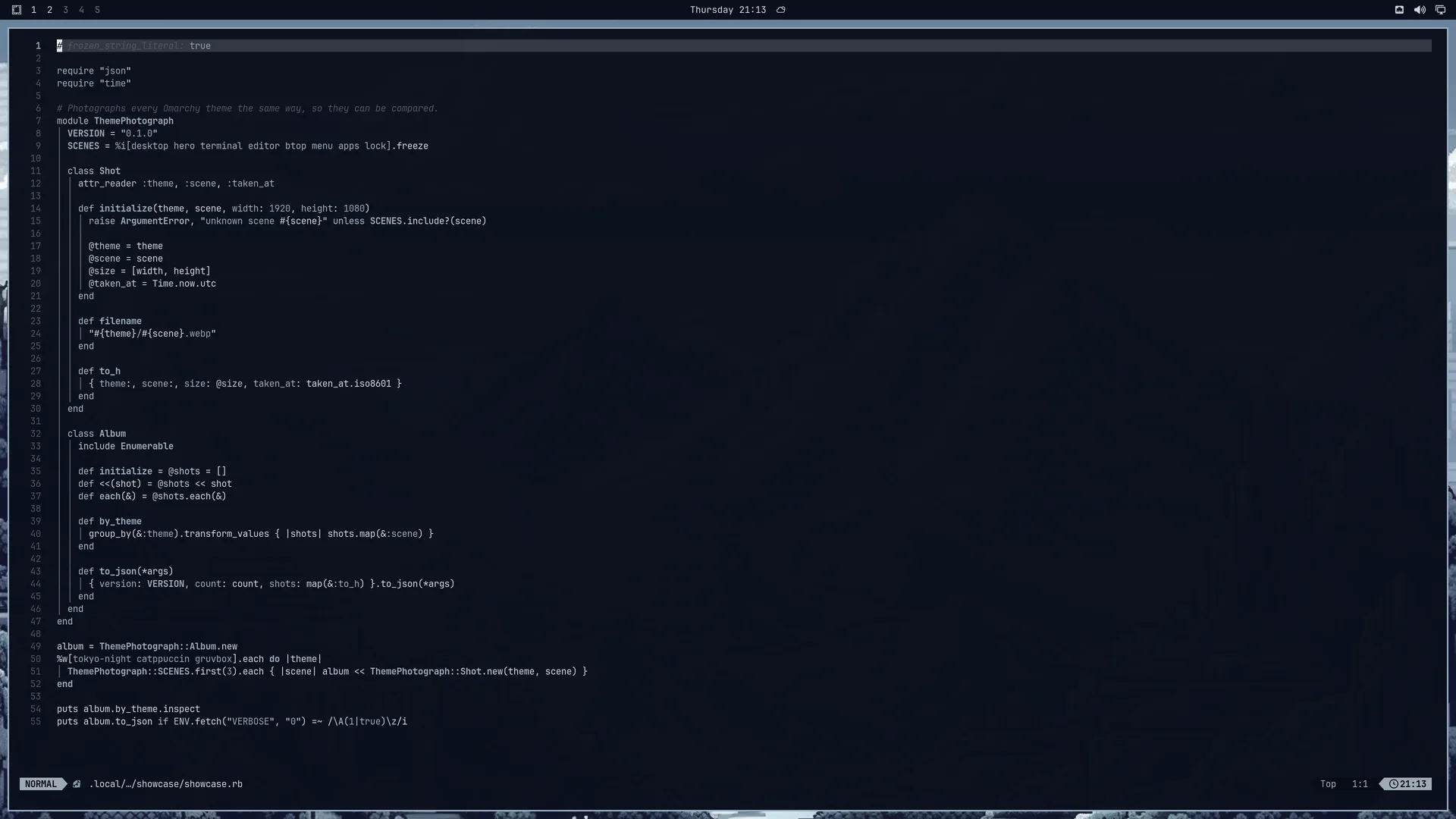Screen dimensions: 1456x819
Task: Click the 'def to_json(*args)' method definition
Action: 126,571
